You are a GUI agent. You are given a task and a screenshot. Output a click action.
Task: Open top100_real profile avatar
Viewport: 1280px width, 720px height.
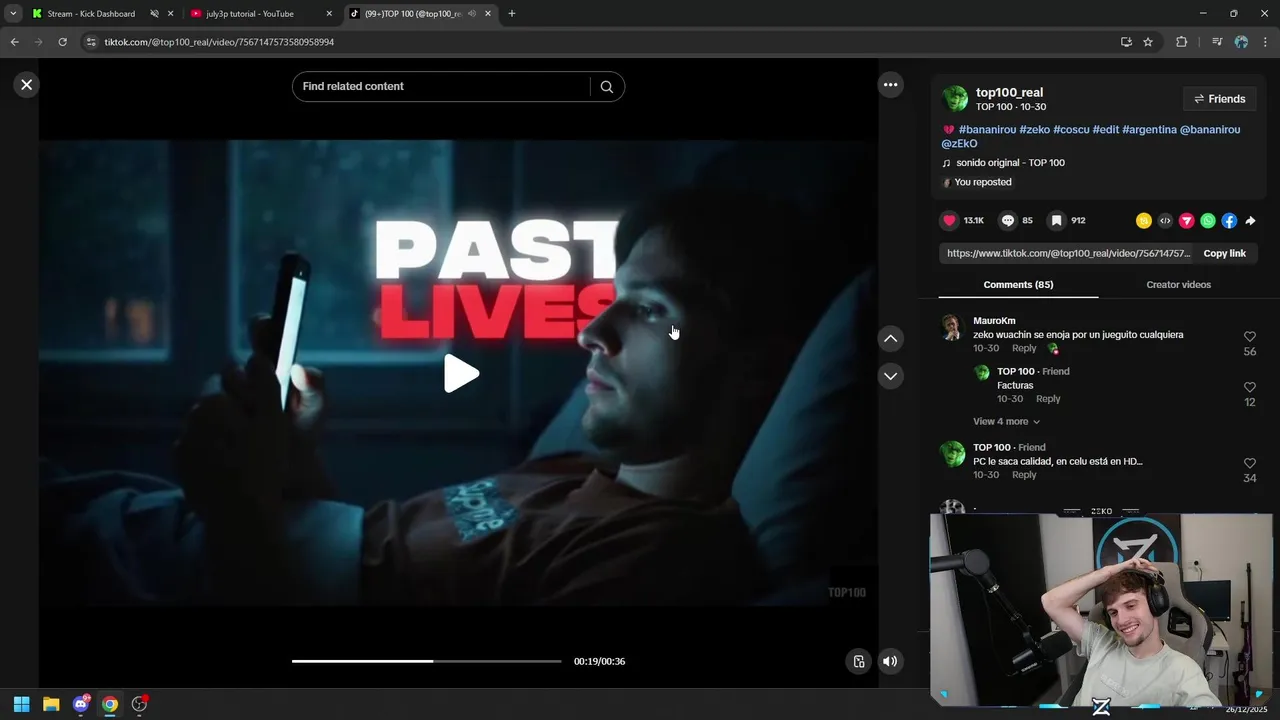coord(956,98)
